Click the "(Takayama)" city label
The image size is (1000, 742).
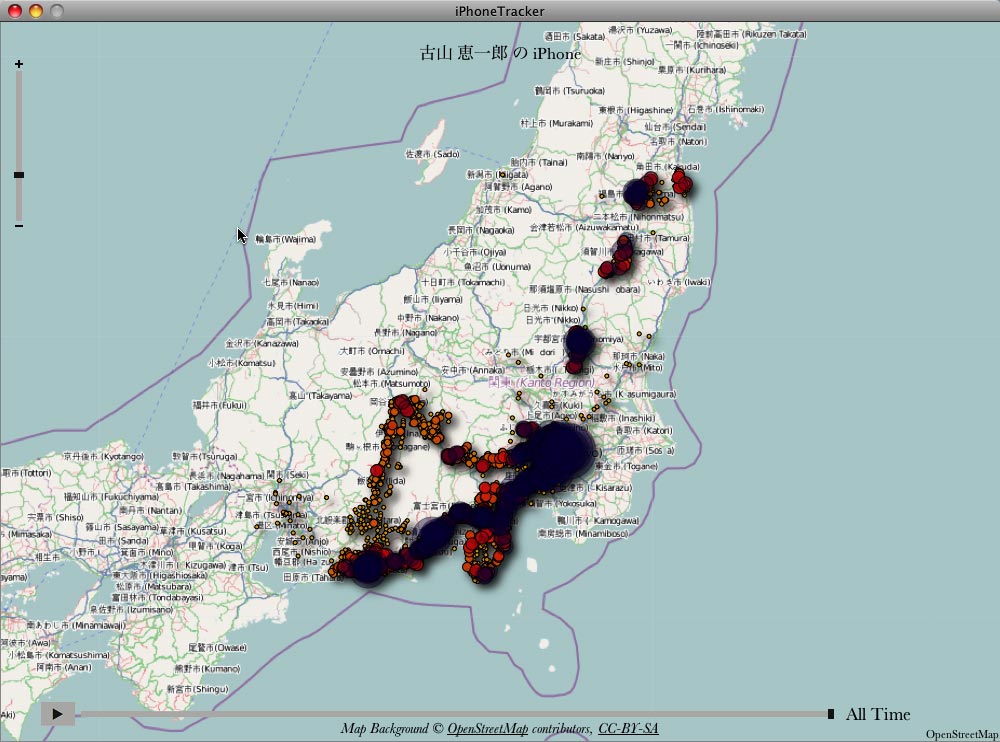[329, 396]
